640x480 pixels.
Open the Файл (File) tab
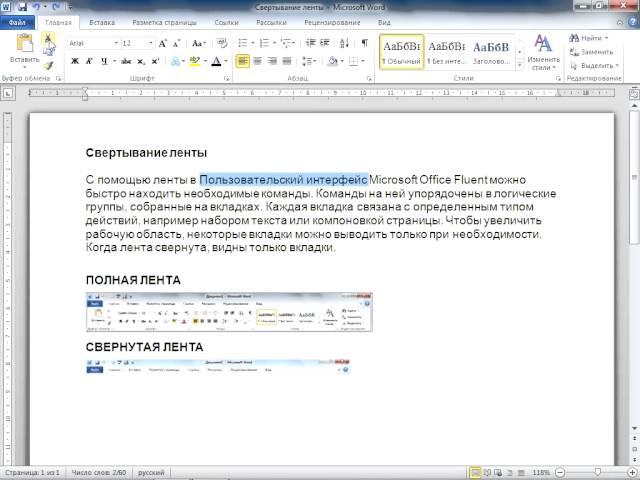[17, 22]
